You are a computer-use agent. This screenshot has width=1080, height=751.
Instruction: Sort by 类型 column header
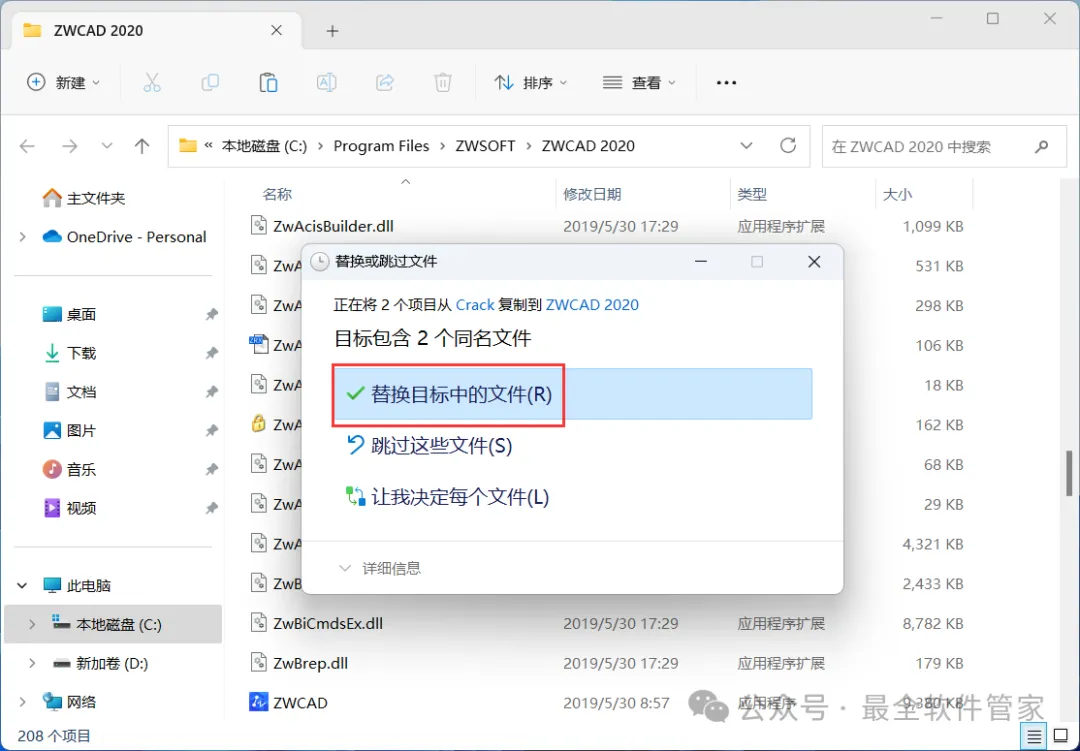point(752,195)
